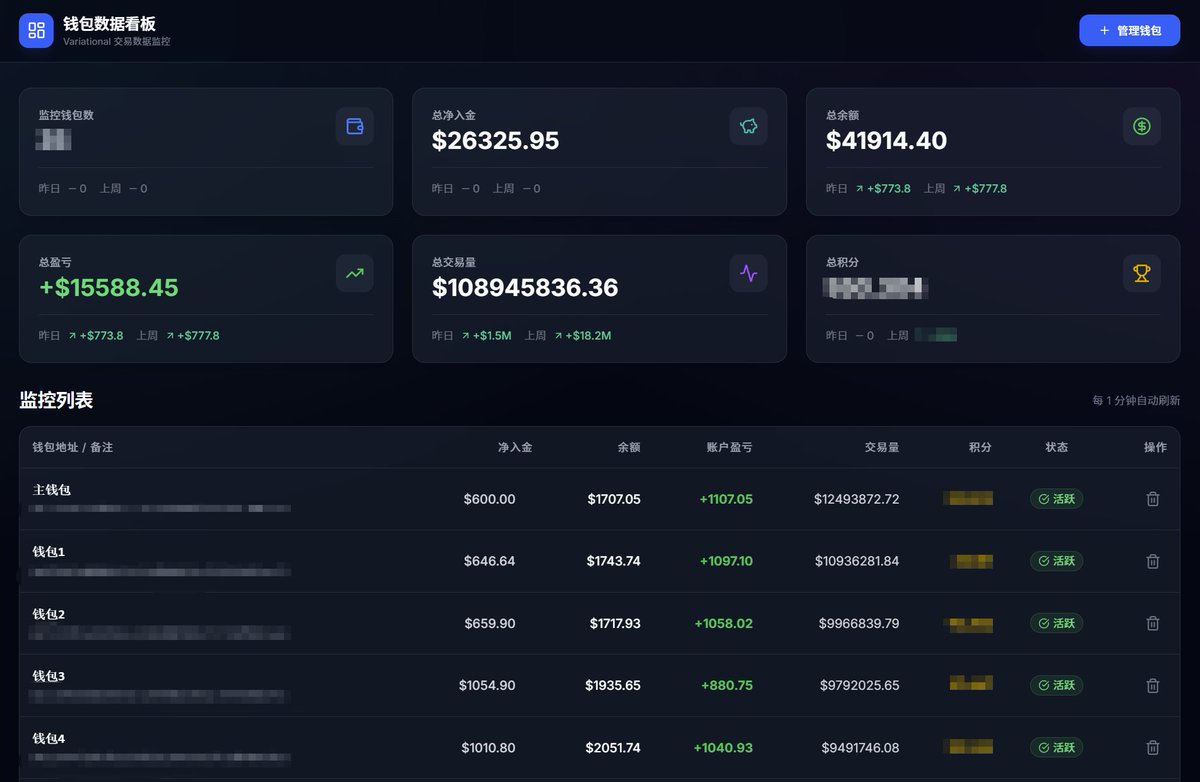The image size is (1200, 782).
Task: Click 钱包2 volume $9966839.79
Action: pos(859,623)
